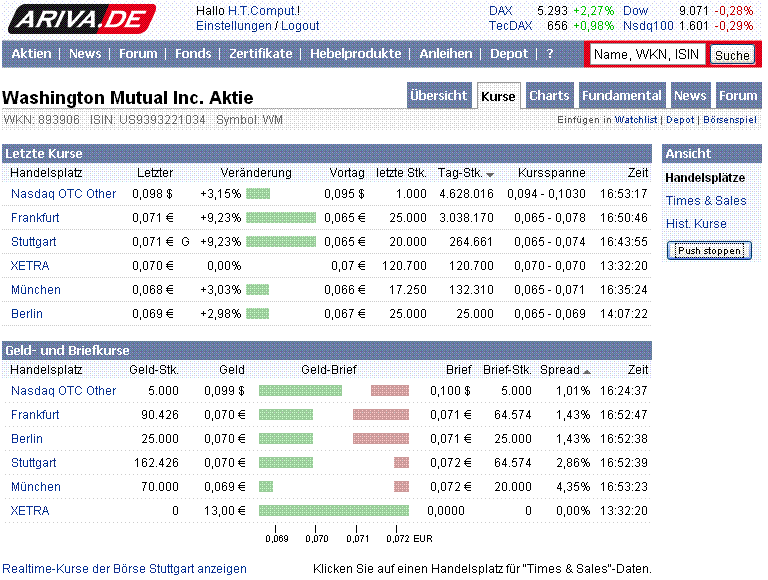The height and width of the screenshot is (580, 768).
Task: Click the Letzter column header
Action: coord(155,172)
